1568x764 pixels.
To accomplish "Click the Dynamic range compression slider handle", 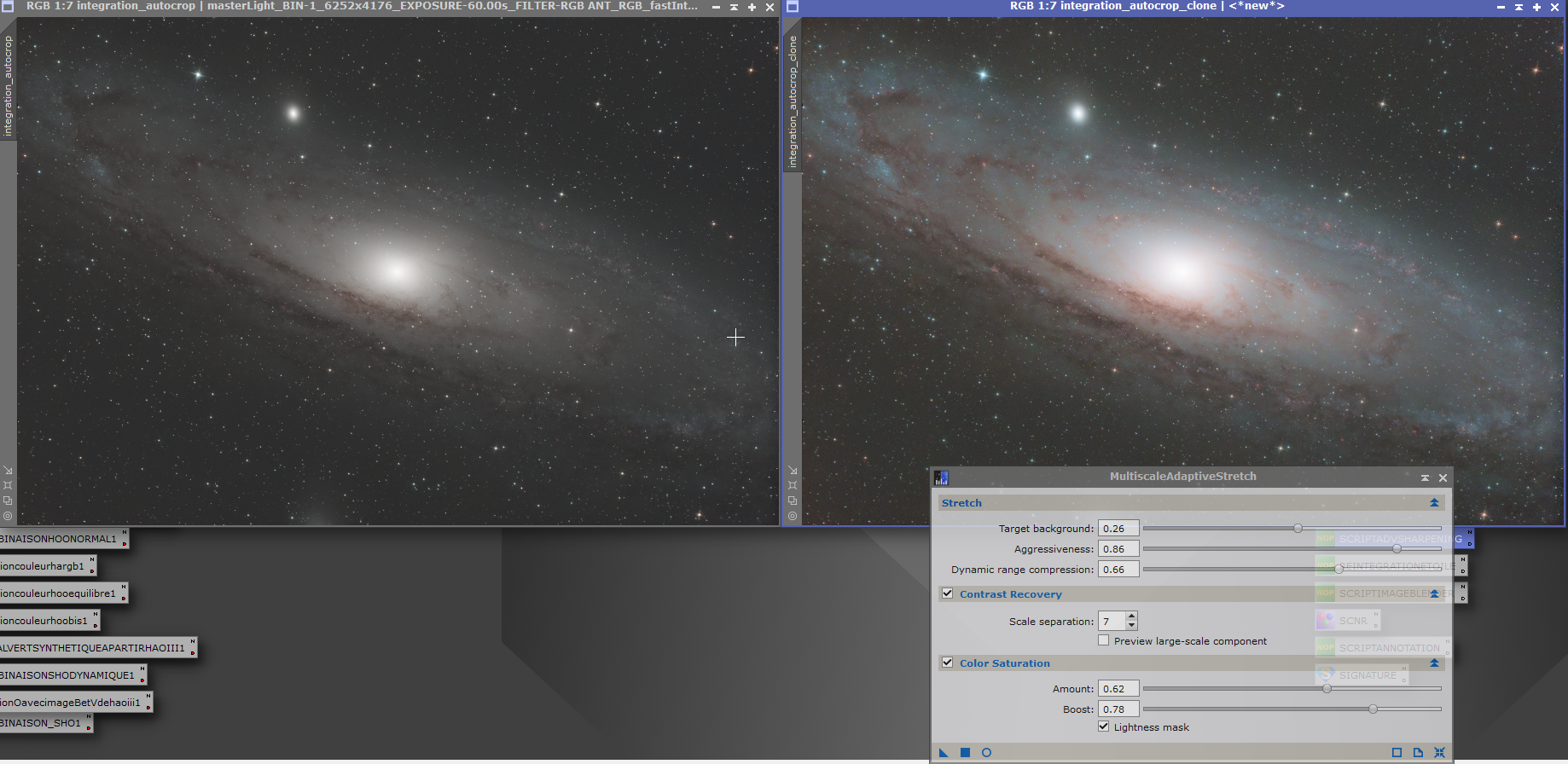I will (1339, 570).
